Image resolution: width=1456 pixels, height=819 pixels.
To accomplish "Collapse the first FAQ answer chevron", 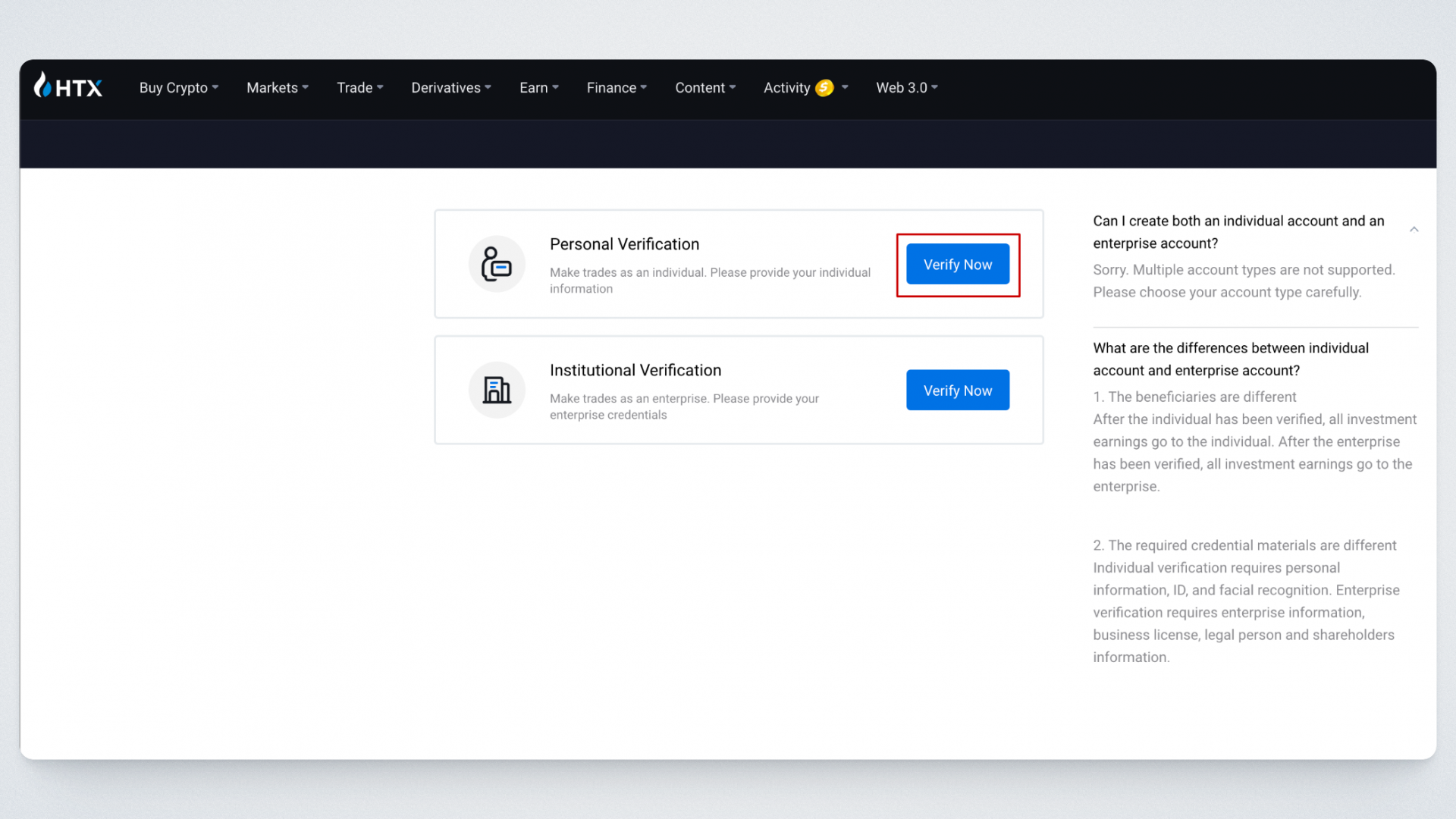I will point(1414,229).
